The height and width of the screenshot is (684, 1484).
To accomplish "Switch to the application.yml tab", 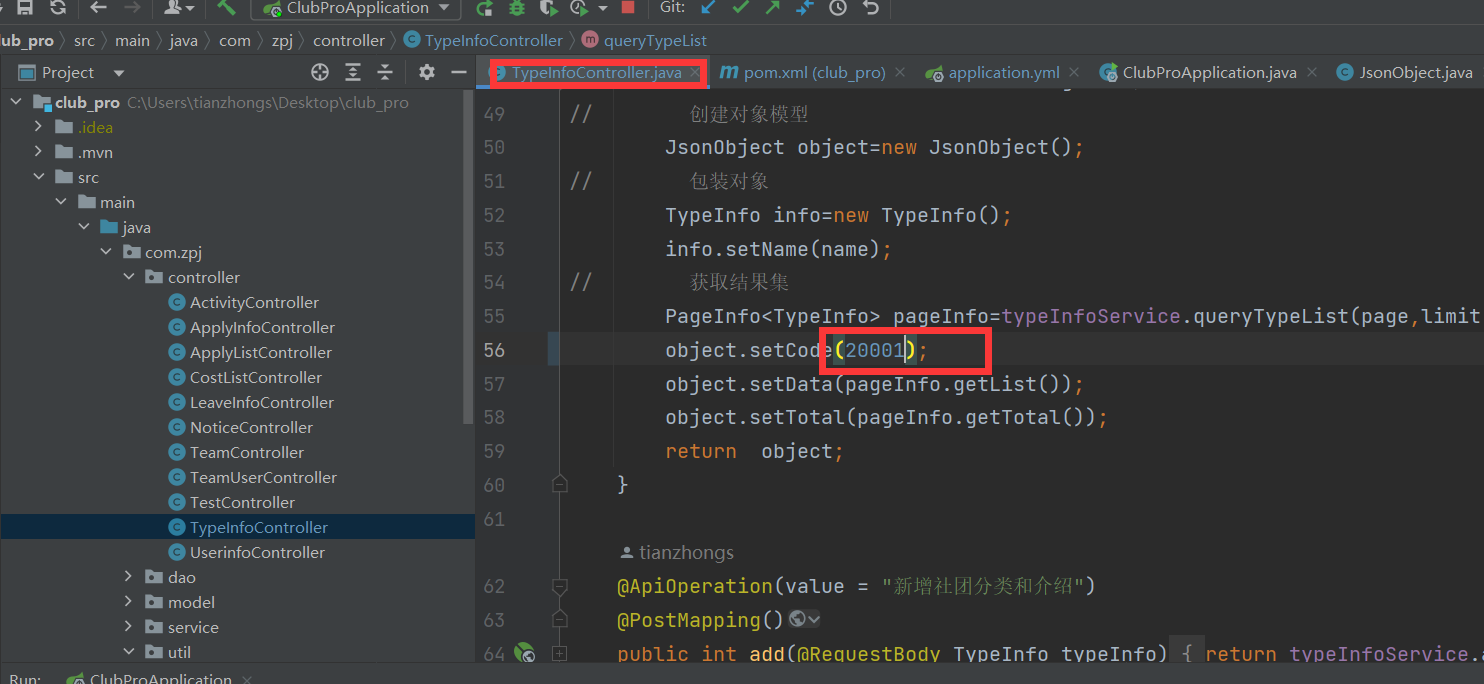I will pyautogui.click(x=1003, y=72).
